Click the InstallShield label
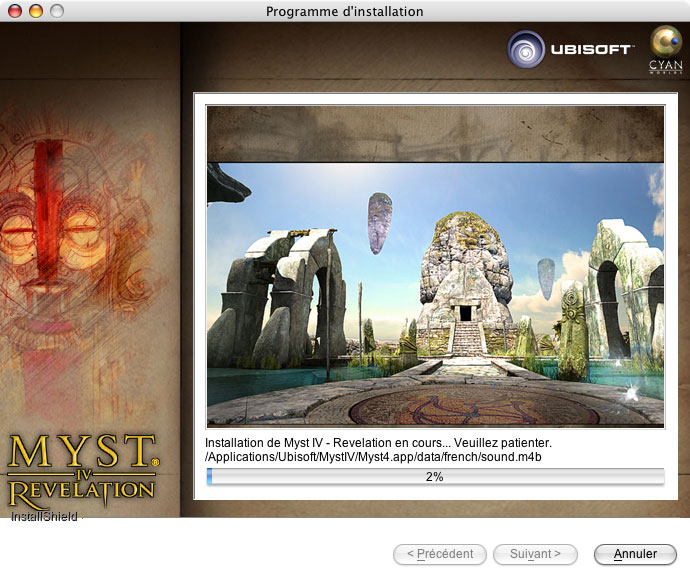The height and width of the screenshot is (578, 690). pos(44,517)
